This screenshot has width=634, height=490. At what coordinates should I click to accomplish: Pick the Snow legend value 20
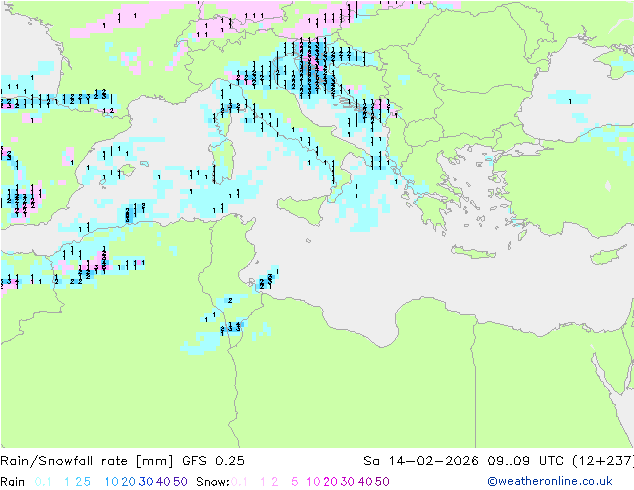click(x=330, y=482)
